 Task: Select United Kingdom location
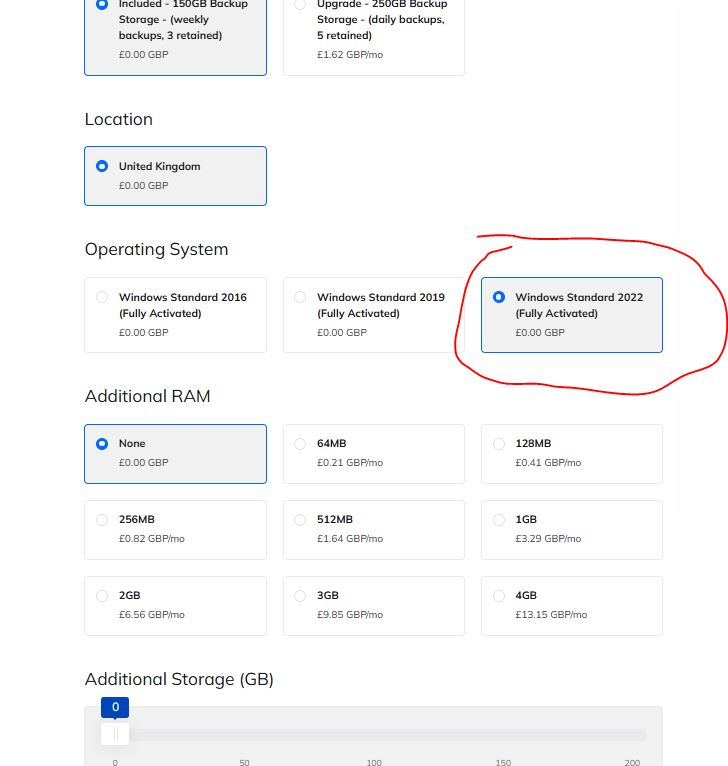click(x=175, y=176)
